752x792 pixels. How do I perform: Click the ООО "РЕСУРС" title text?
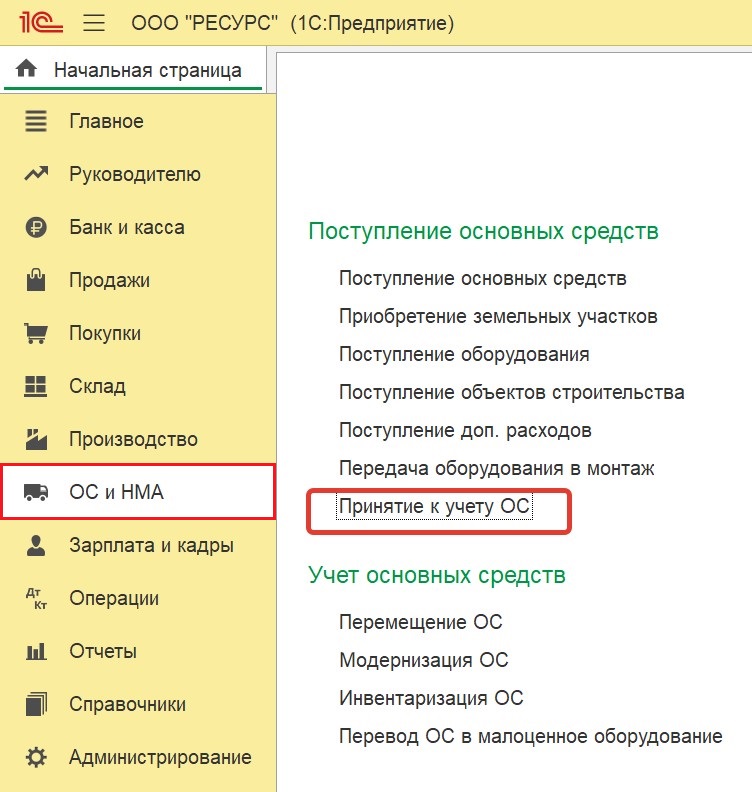click(x=205, y=23)
